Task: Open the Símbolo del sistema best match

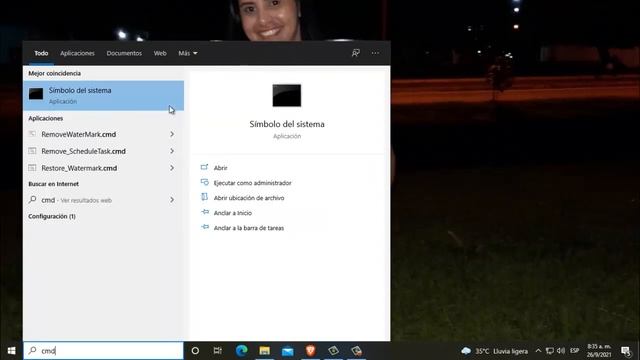Action: coord(104,96)
